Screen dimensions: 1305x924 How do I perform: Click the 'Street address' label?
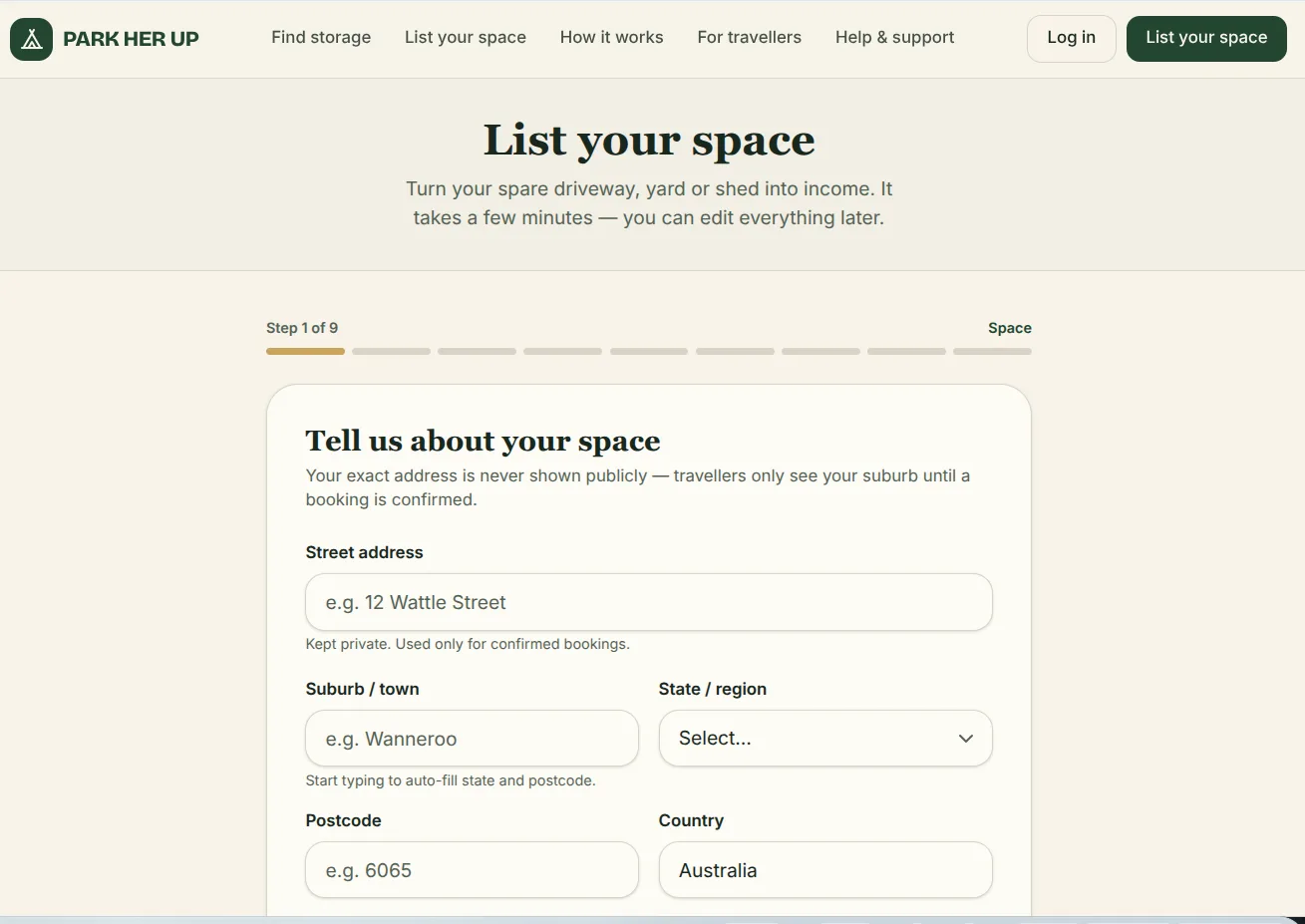[x=364, y=552]
